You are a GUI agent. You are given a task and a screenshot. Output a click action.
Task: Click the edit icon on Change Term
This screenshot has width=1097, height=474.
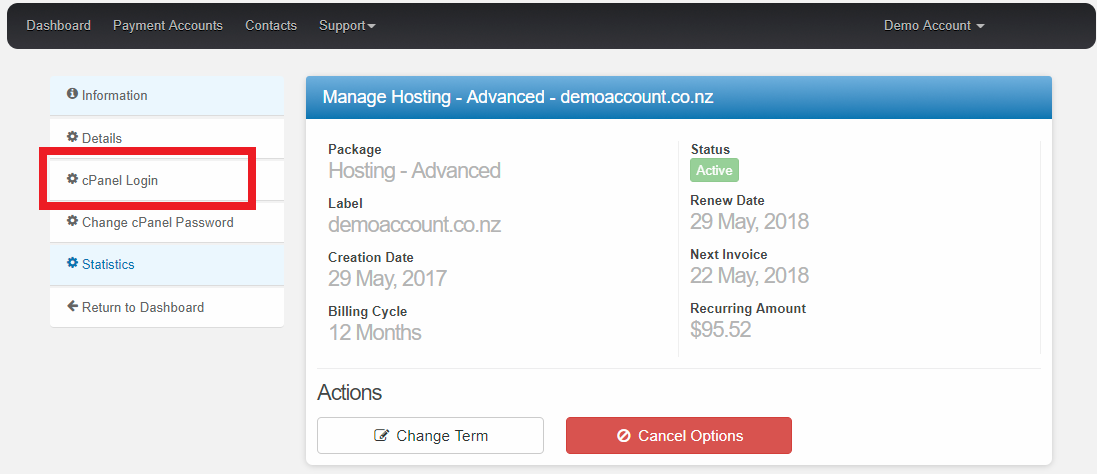381,436
